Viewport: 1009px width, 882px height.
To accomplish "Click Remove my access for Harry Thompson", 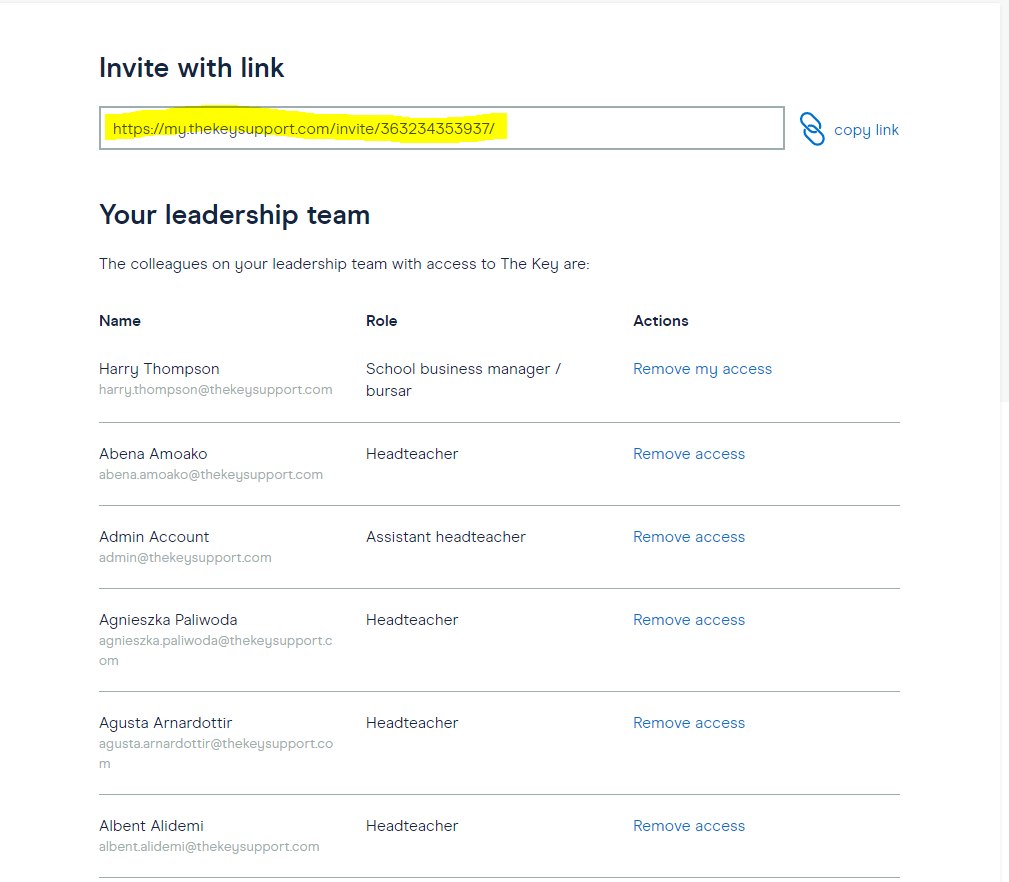I will [x=702, y=369].
